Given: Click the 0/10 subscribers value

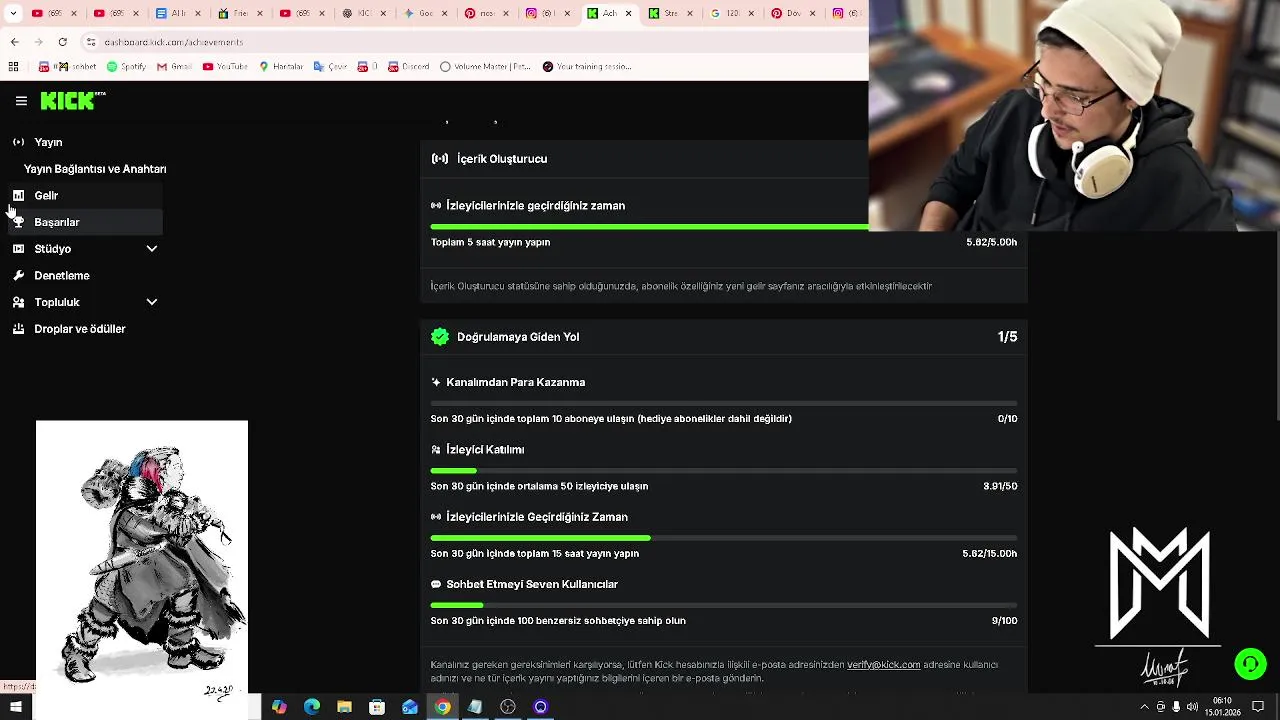Looking at the screenshot, I should point(1007,419).
